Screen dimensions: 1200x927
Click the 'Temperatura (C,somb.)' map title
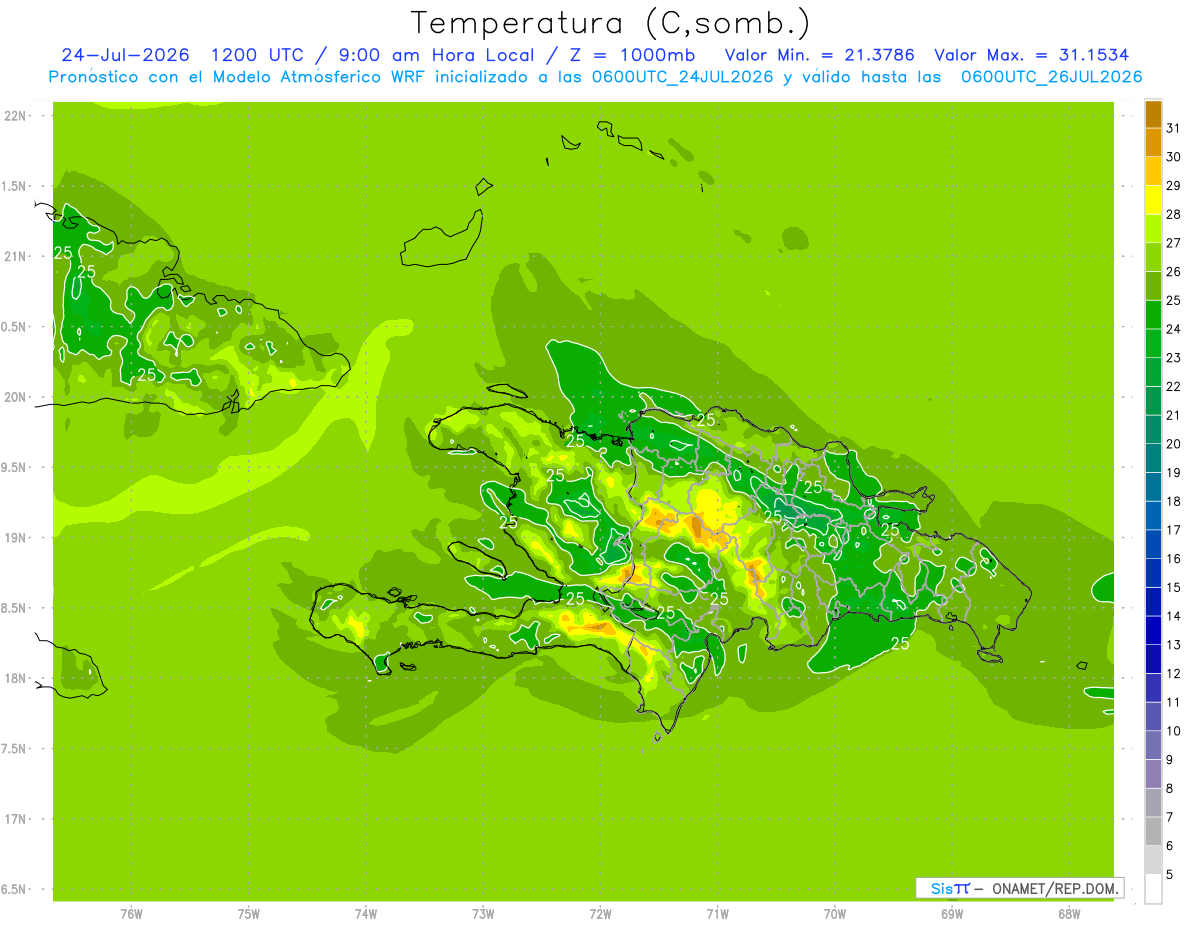[610, 22]
